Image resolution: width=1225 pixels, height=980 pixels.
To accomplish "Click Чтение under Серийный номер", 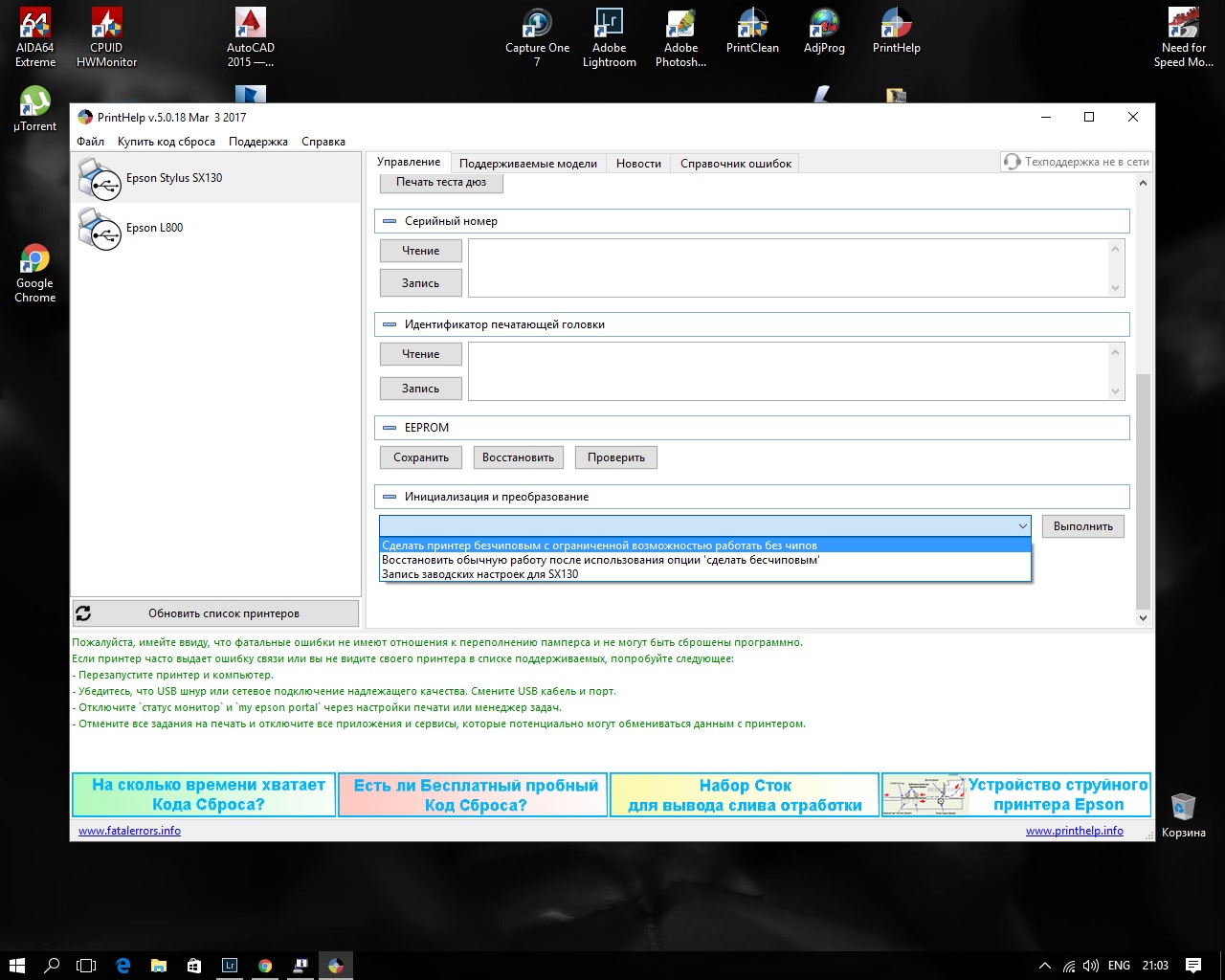I will [x=421, y=251].
